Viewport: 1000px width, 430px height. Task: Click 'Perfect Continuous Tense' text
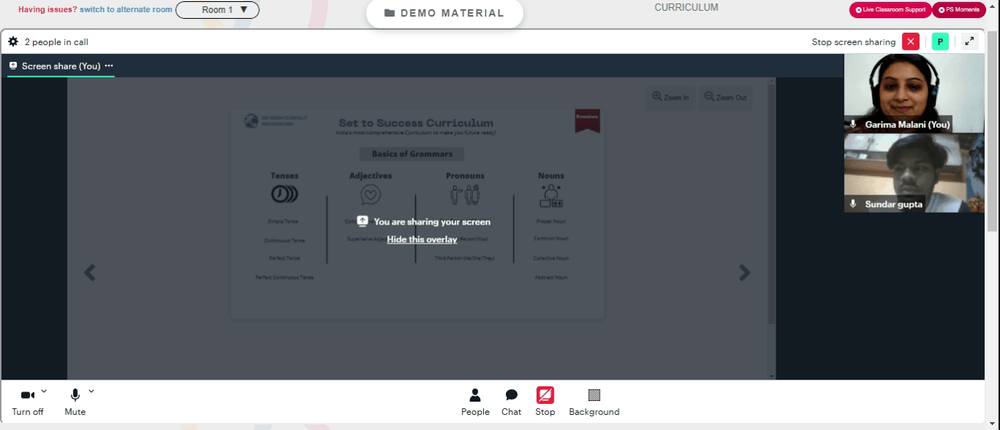point(284,278)
